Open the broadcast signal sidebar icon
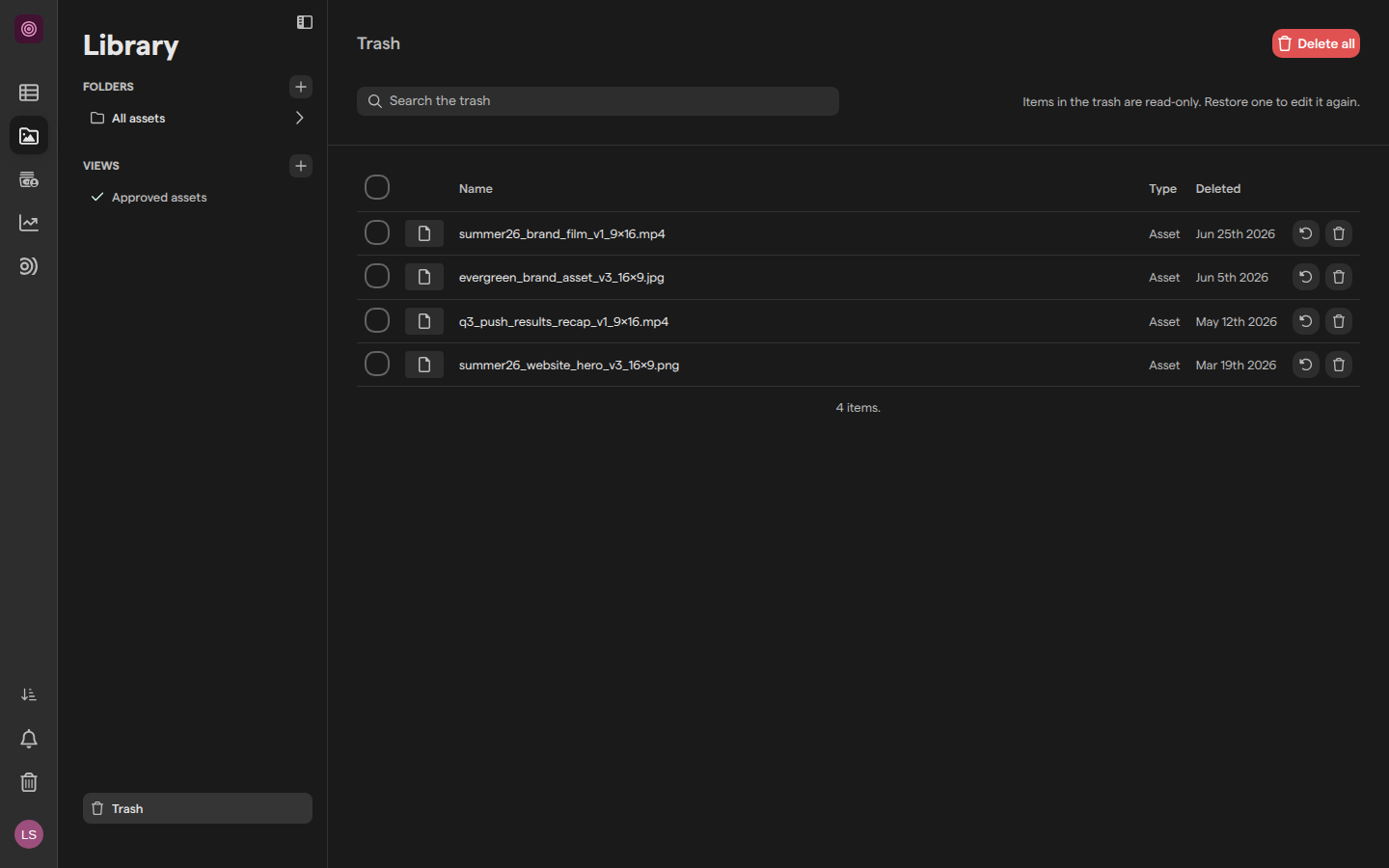The height and width of the screenshot is (868, 1389). 29,266
